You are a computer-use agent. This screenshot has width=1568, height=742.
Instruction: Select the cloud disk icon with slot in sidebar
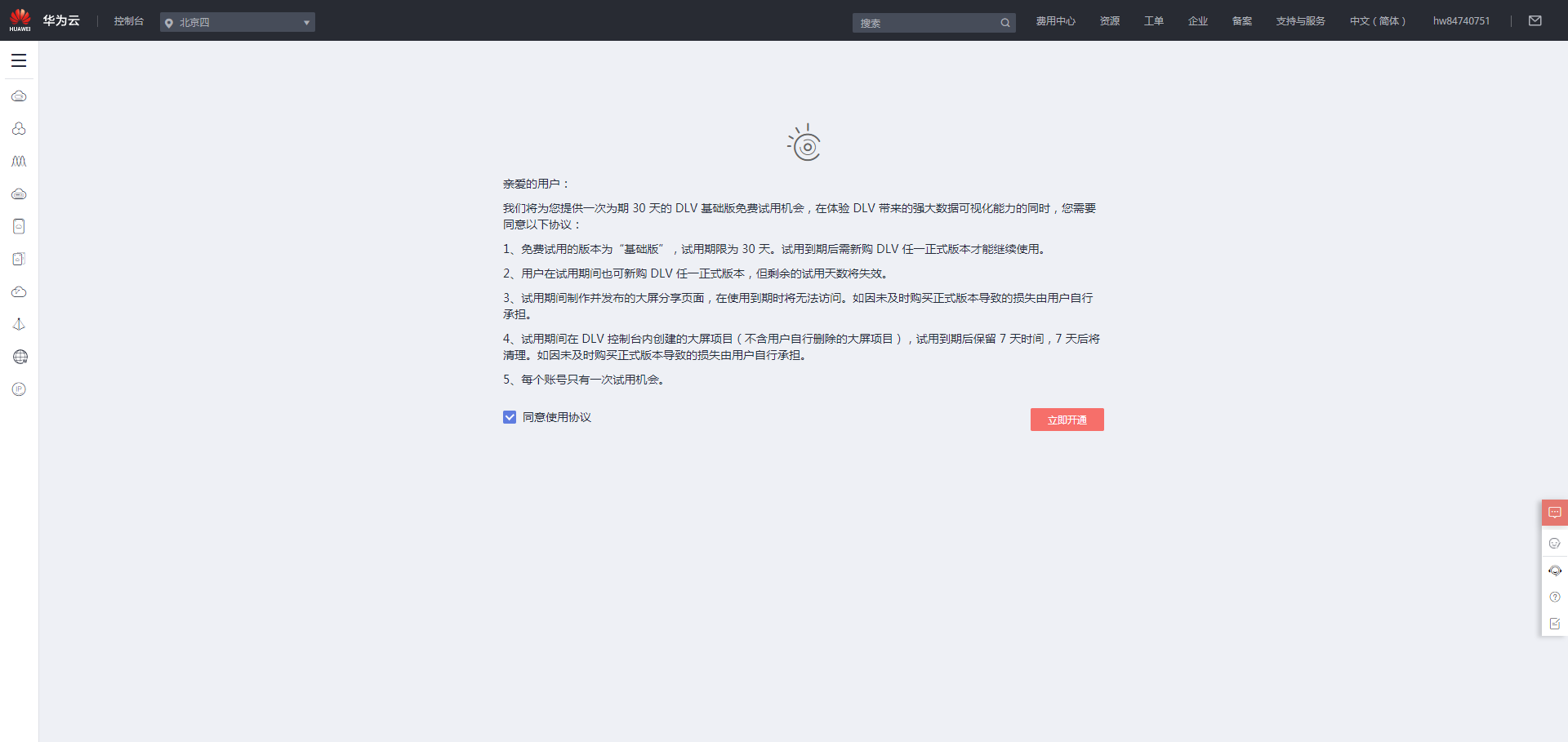pos(19,194)
